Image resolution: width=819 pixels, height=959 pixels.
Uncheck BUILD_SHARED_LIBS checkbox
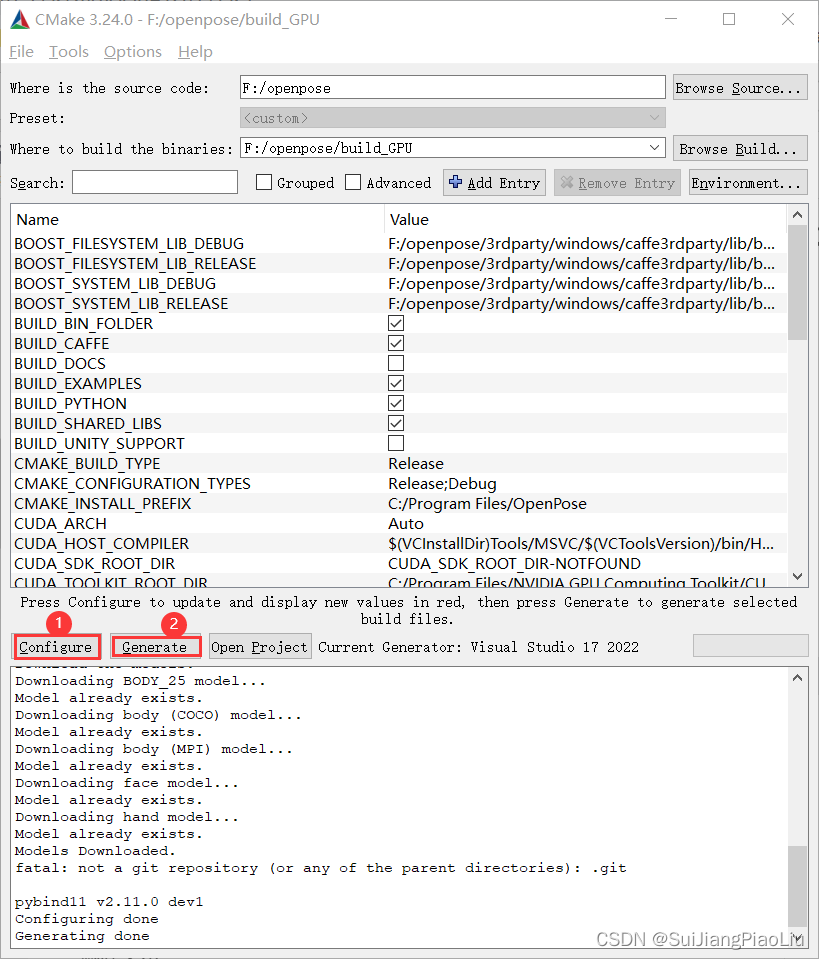pos(396,423)
